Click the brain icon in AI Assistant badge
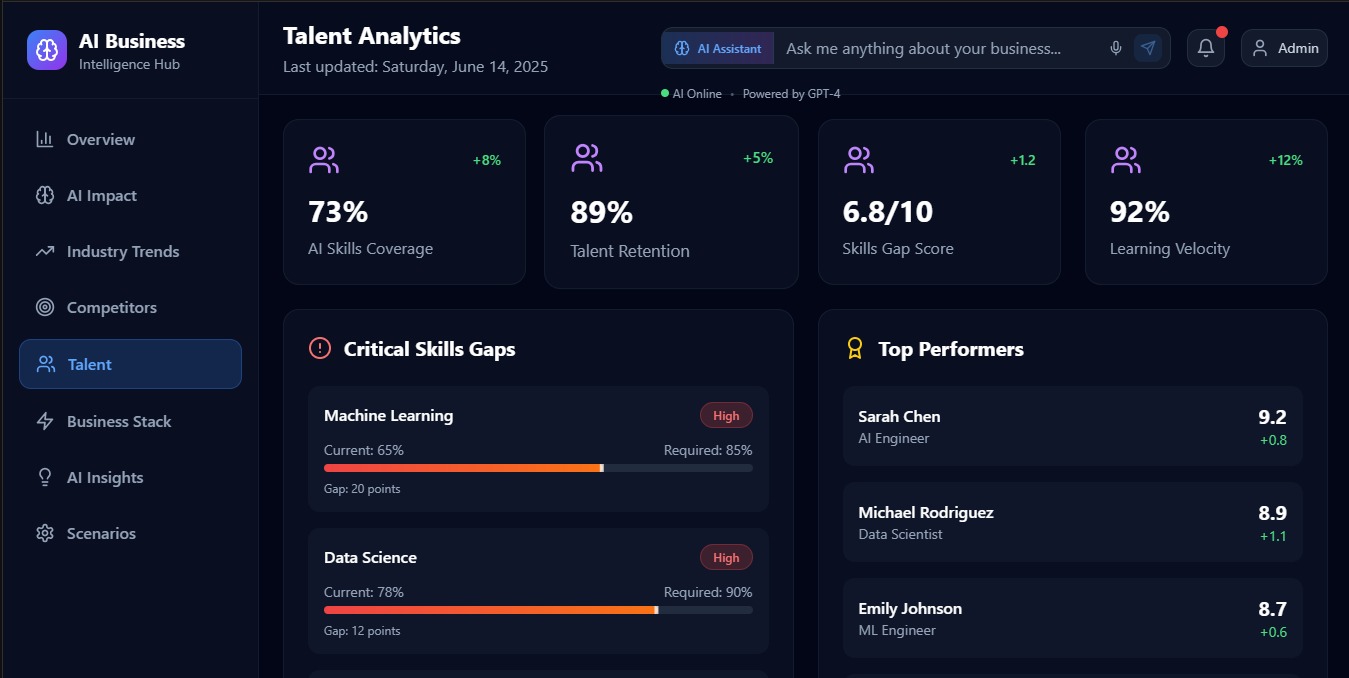 [x=682, y=48]
